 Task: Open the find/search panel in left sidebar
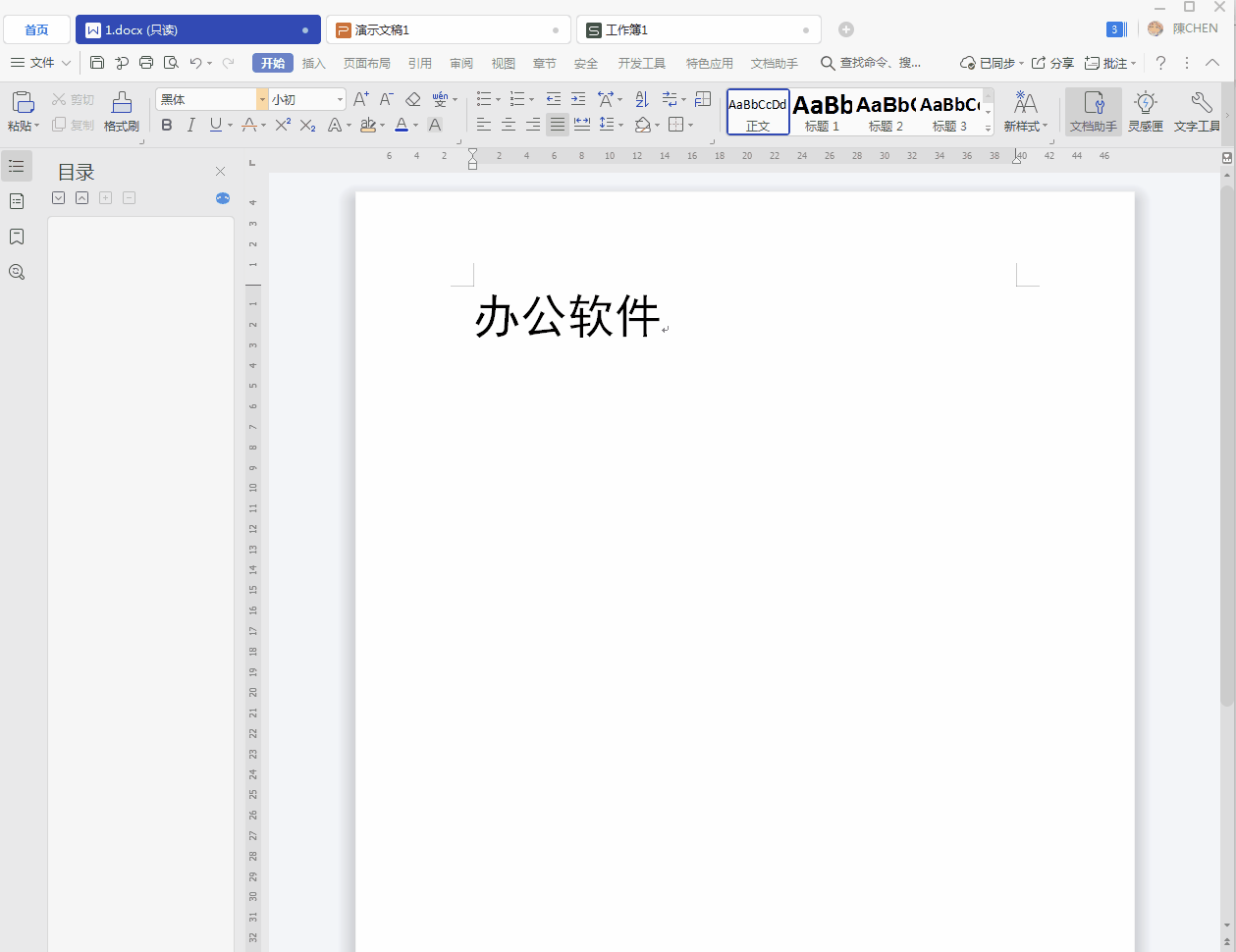(17, 272)
